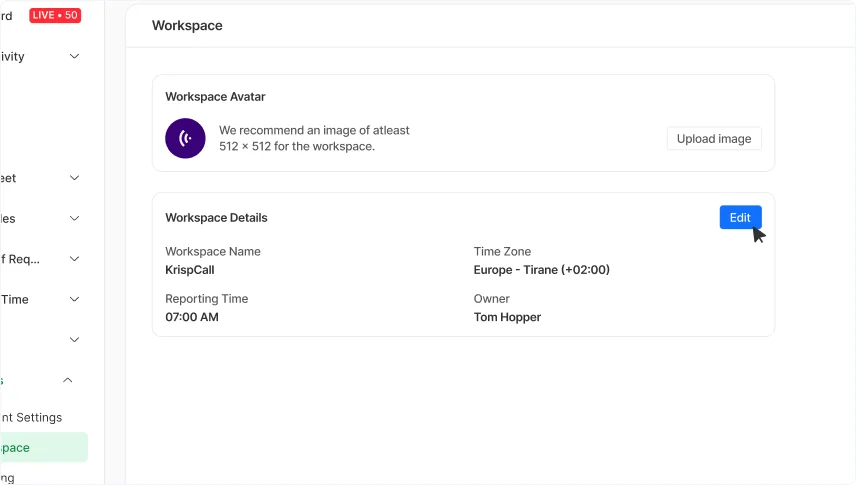Image resolution: width=856 pixels, height=485 pixels.
Task: Open the sidebar item ending in "ng"
Action: point(10,478)
